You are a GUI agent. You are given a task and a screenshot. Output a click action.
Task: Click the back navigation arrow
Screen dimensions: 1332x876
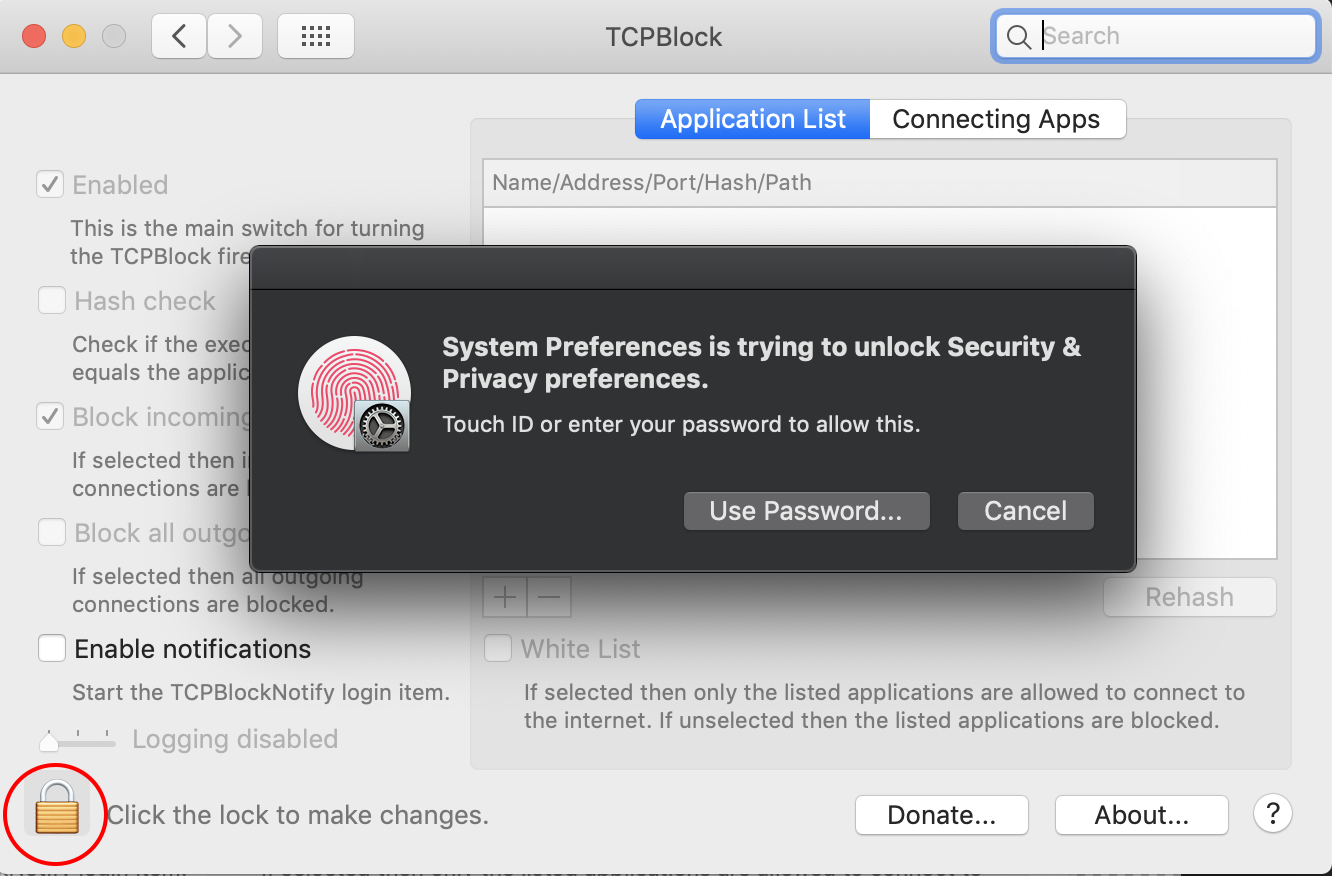[x=178, y=35]
